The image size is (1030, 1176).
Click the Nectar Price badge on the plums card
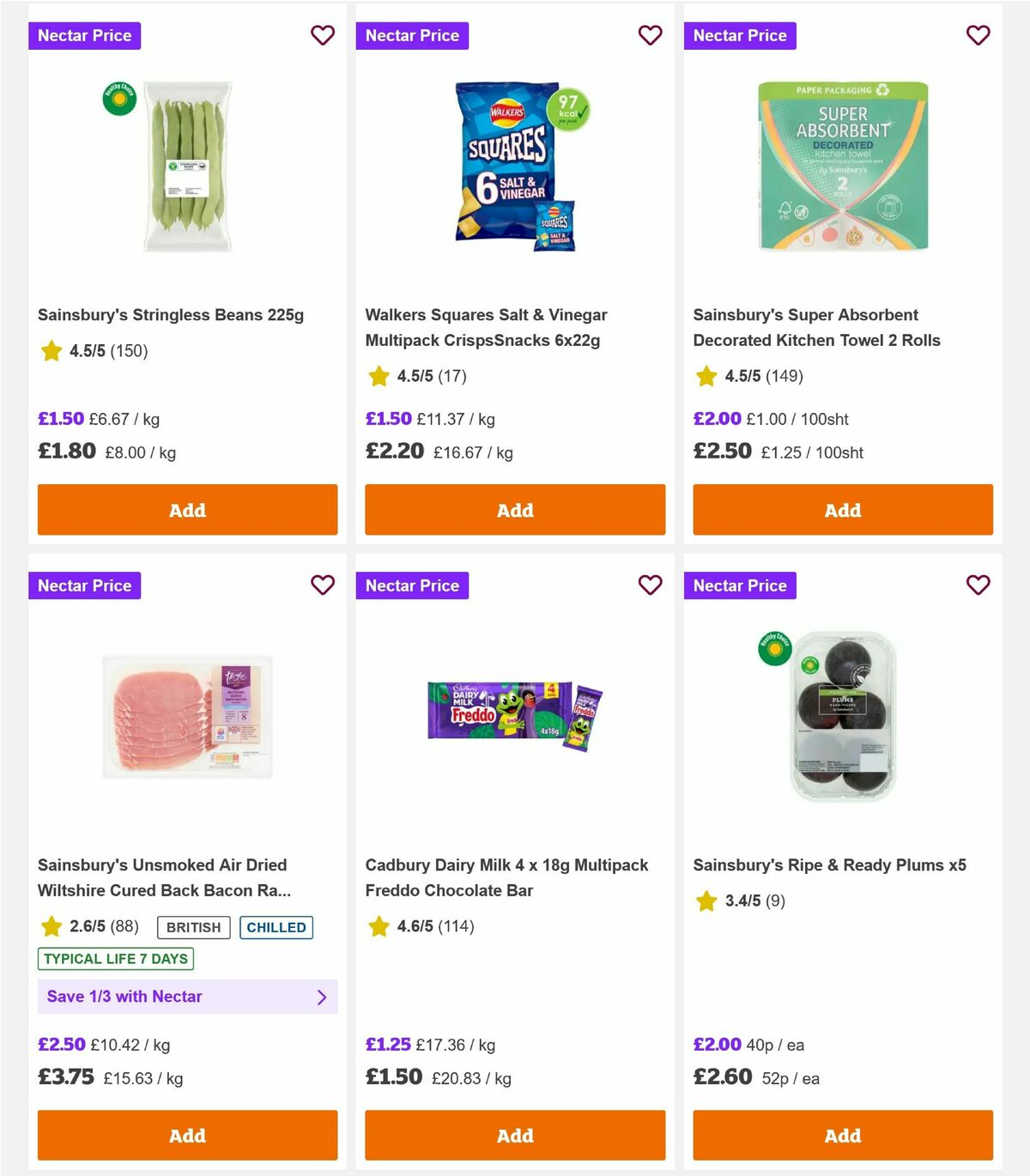click(740, 585)
